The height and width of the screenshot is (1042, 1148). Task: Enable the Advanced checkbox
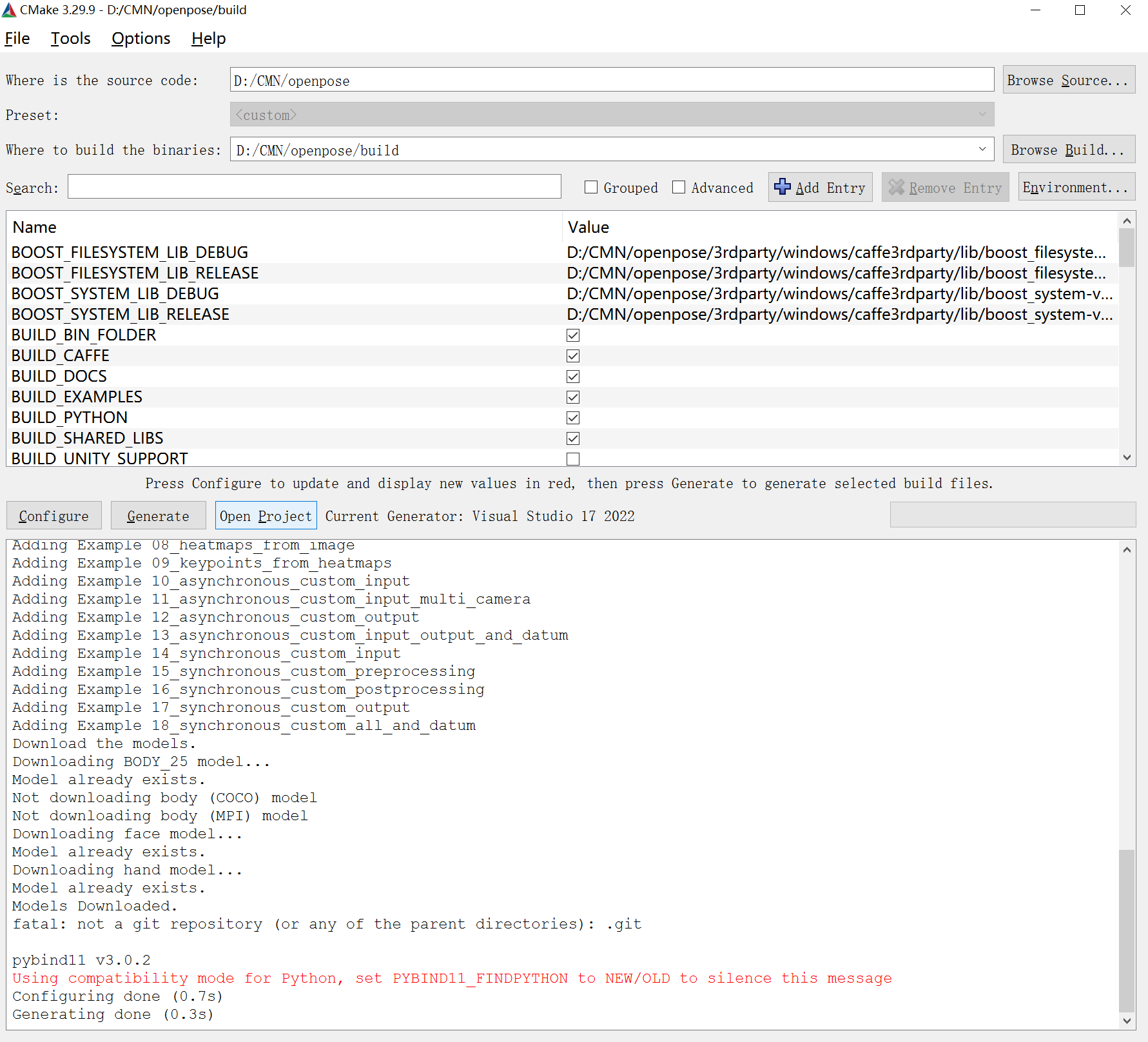coord(679,187)
